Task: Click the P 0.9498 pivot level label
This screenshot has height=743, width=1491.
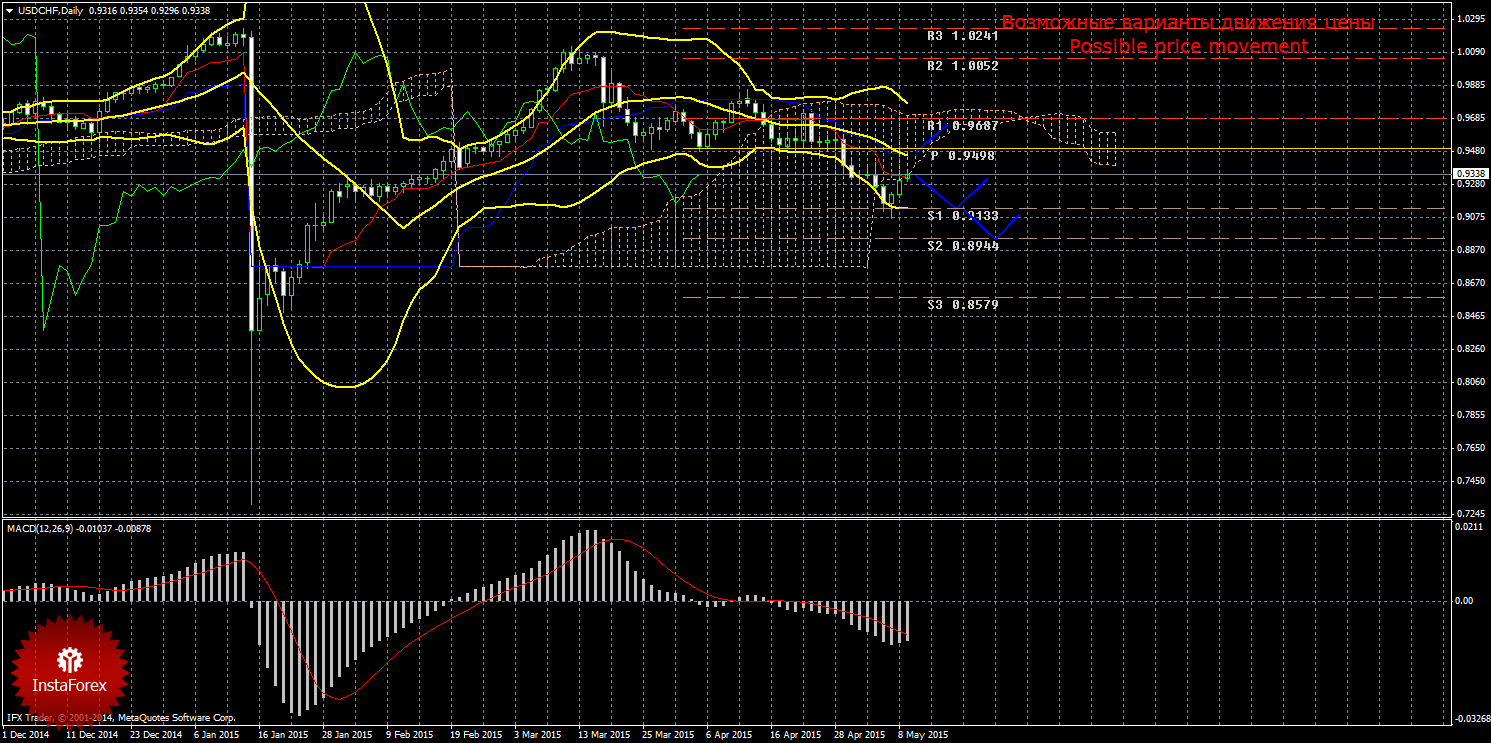Action: pos(962,156)
